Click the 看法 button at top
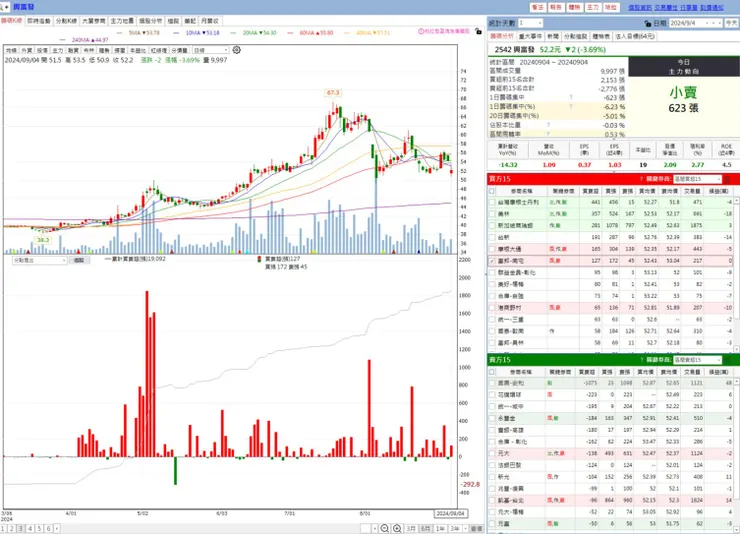Screen dimensions: 740x534 point(538,8)
